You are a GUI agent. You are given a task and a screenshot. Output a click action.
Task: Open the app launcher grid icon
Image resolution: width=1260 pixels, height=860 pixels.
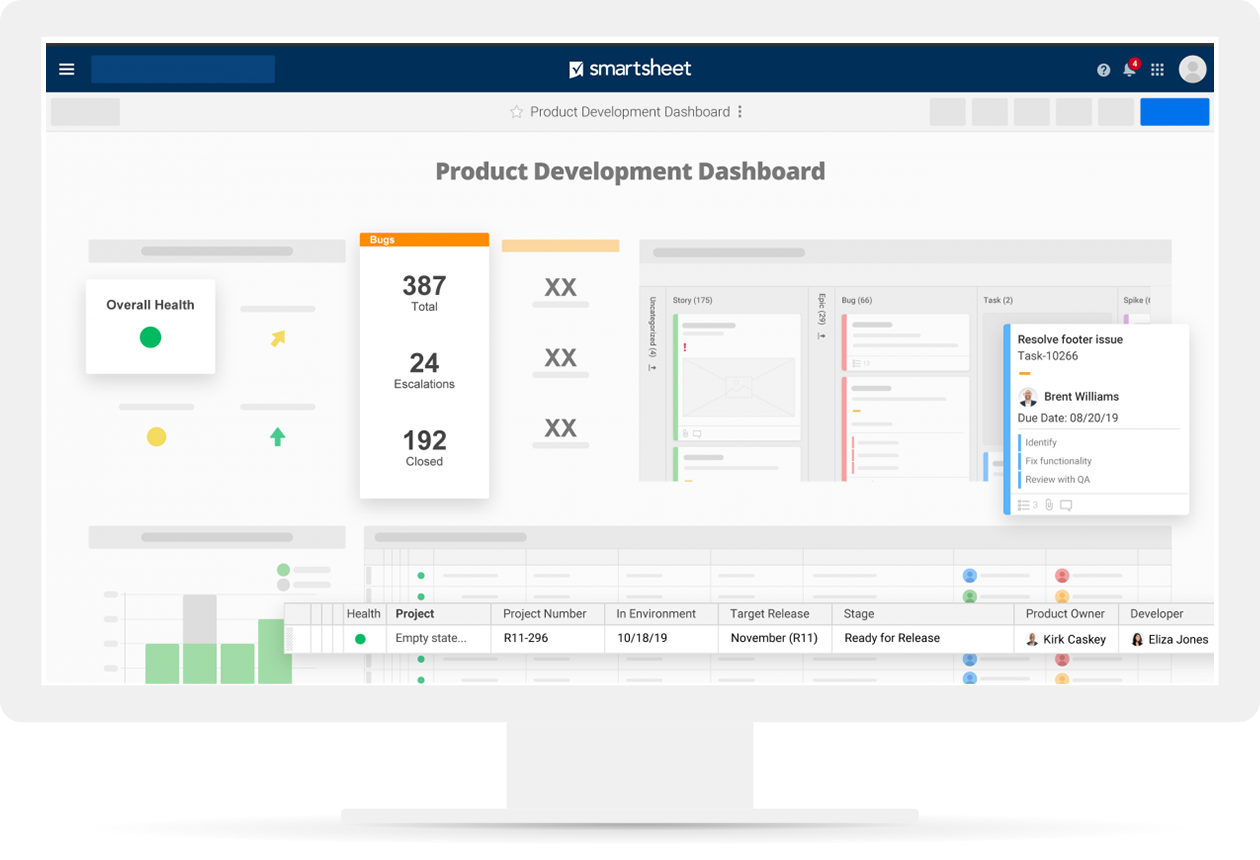pos(1157,70)
